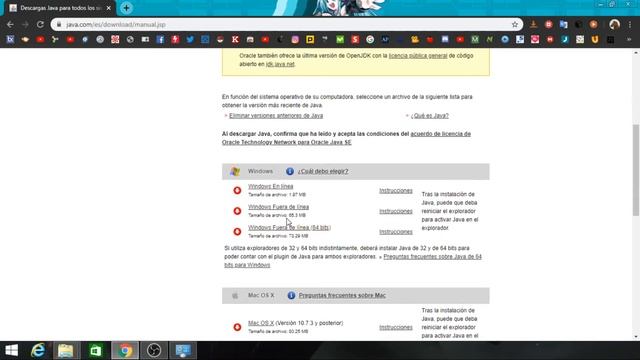Open Instrucciones for Windows En línea
The image size is (640, 360).
(x=396, y=191)
